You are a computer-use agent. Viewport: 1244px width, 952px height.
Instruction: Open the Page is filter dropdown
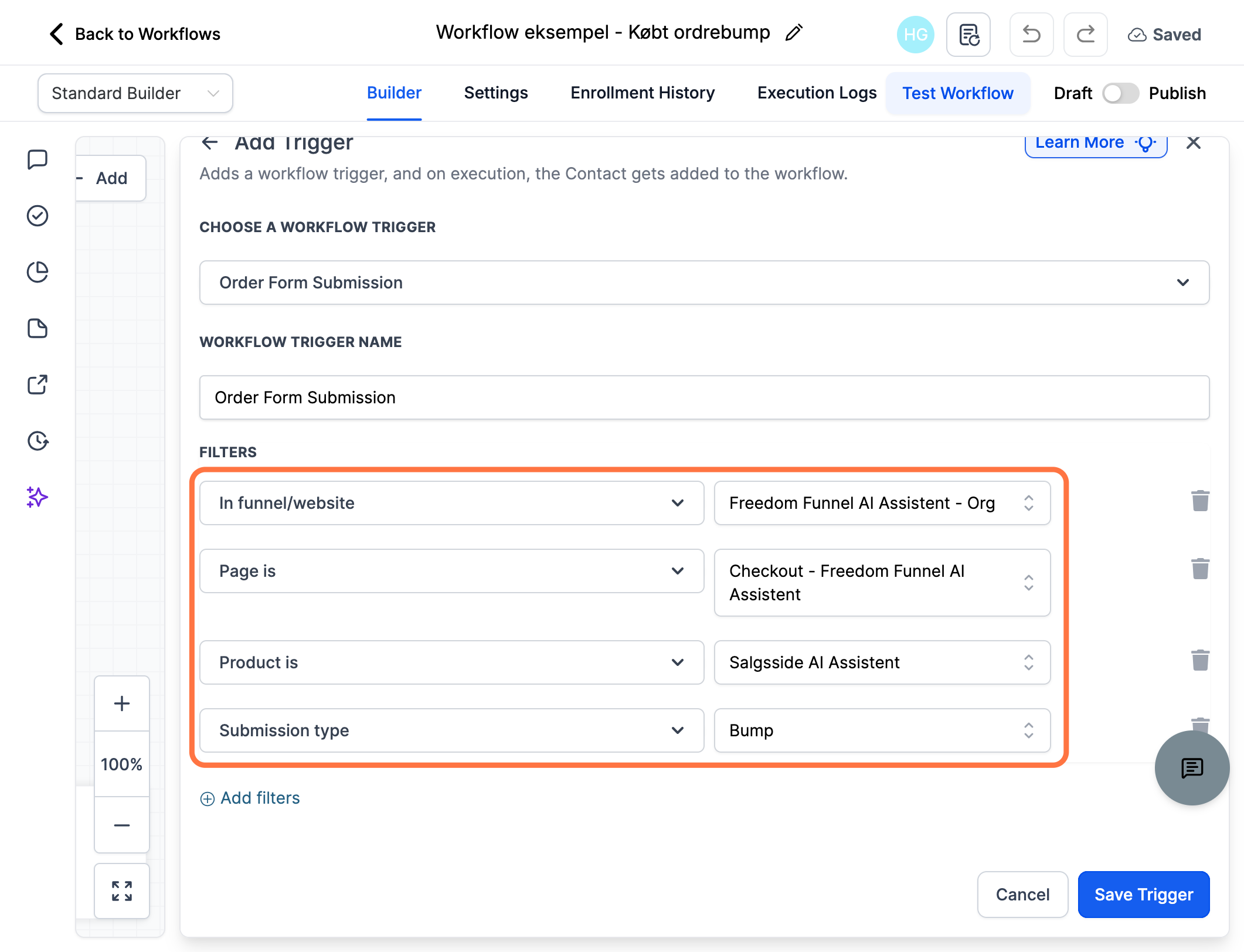coord(451,571)
